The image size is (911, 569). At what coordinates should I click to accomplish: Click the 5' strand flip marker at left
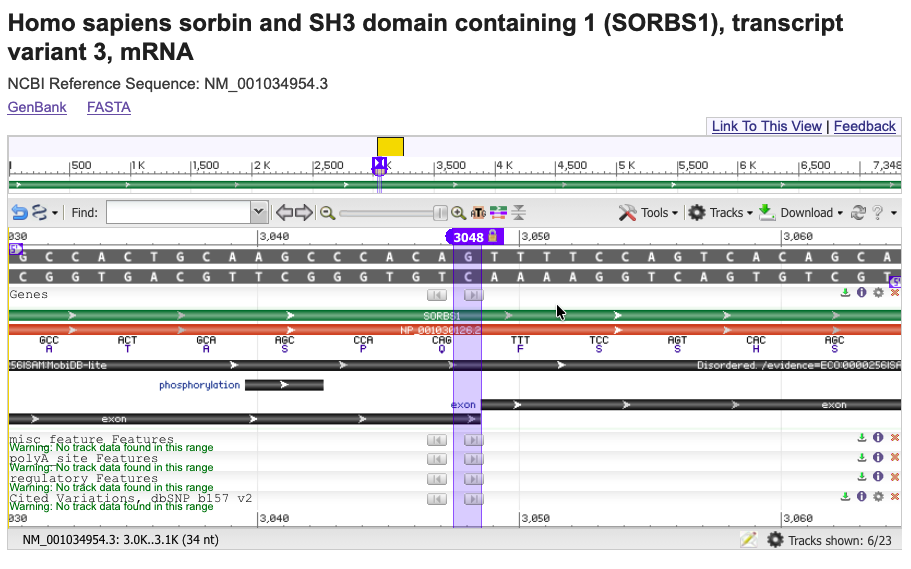coord(16,249)
